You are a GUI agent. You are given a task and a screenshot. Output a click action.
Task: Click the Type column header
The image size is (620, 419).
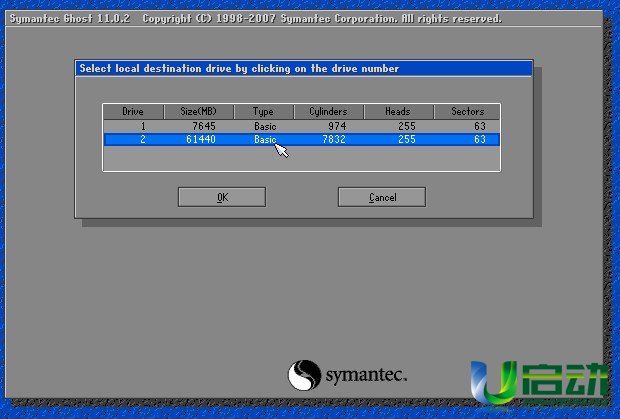(x=264, y=111)
